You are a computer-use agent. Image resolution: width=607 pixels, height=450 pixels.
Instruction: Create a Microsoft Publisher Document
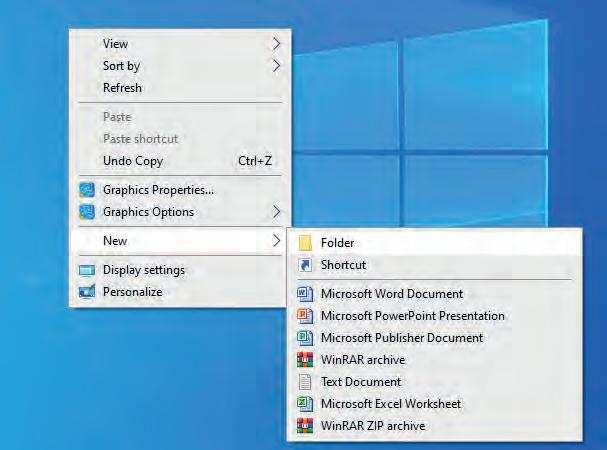click(x=434, y=338)
